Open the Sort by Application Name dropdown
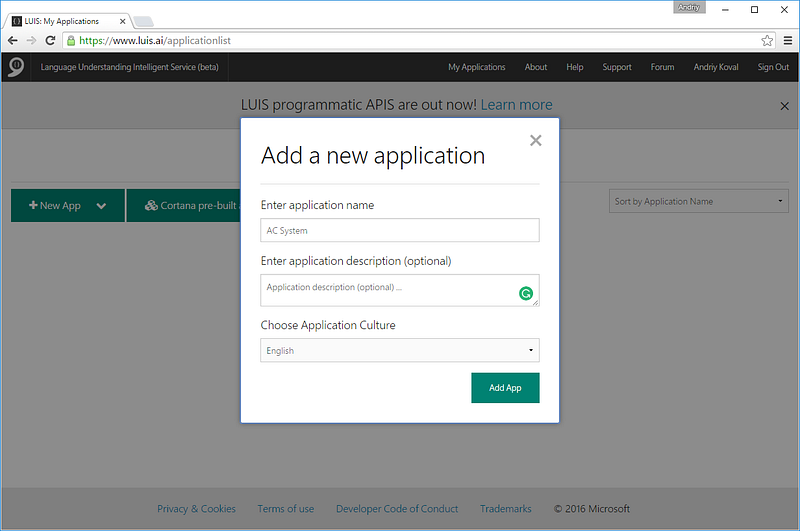Viewport: 800px width, 531px height. [698, 201]
